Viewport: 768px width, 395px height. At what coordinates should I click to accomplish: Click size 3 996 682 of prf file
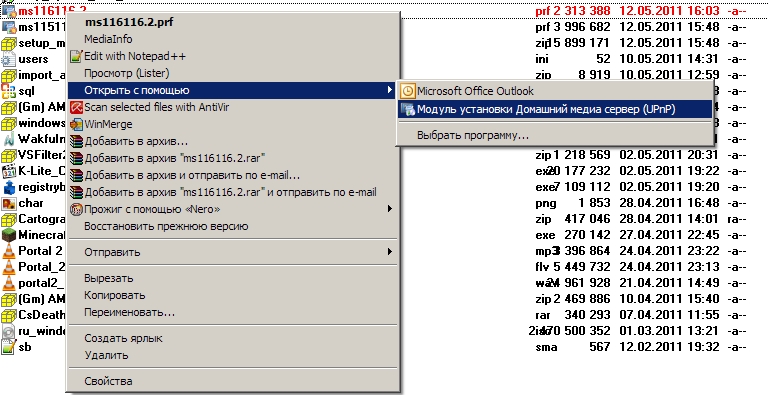pos(582,26)
